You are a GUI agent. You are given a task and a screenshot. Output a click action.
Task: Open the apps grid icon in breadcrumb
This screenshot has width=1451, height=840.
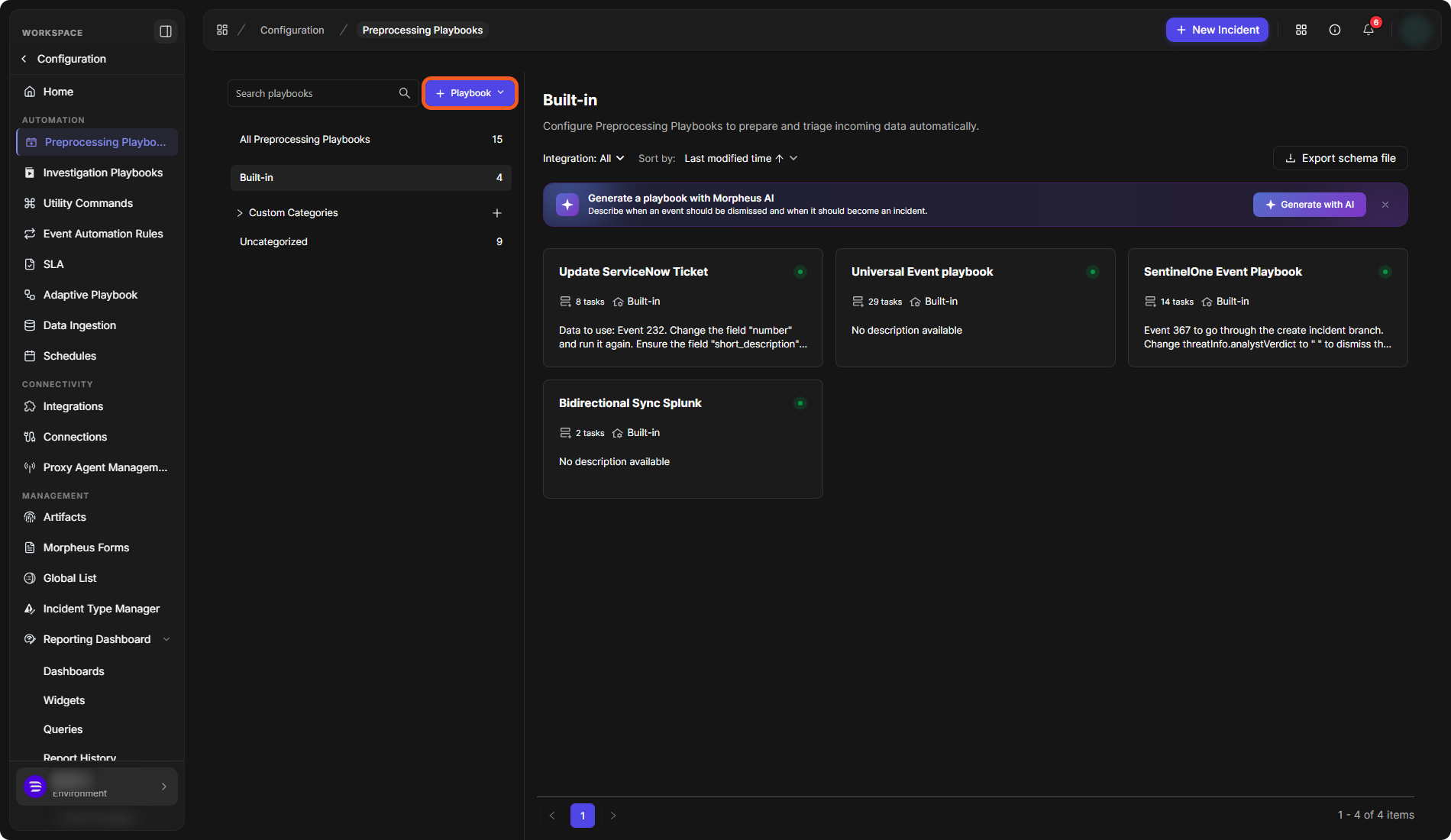pyautogui.click(x=222, y=30)
